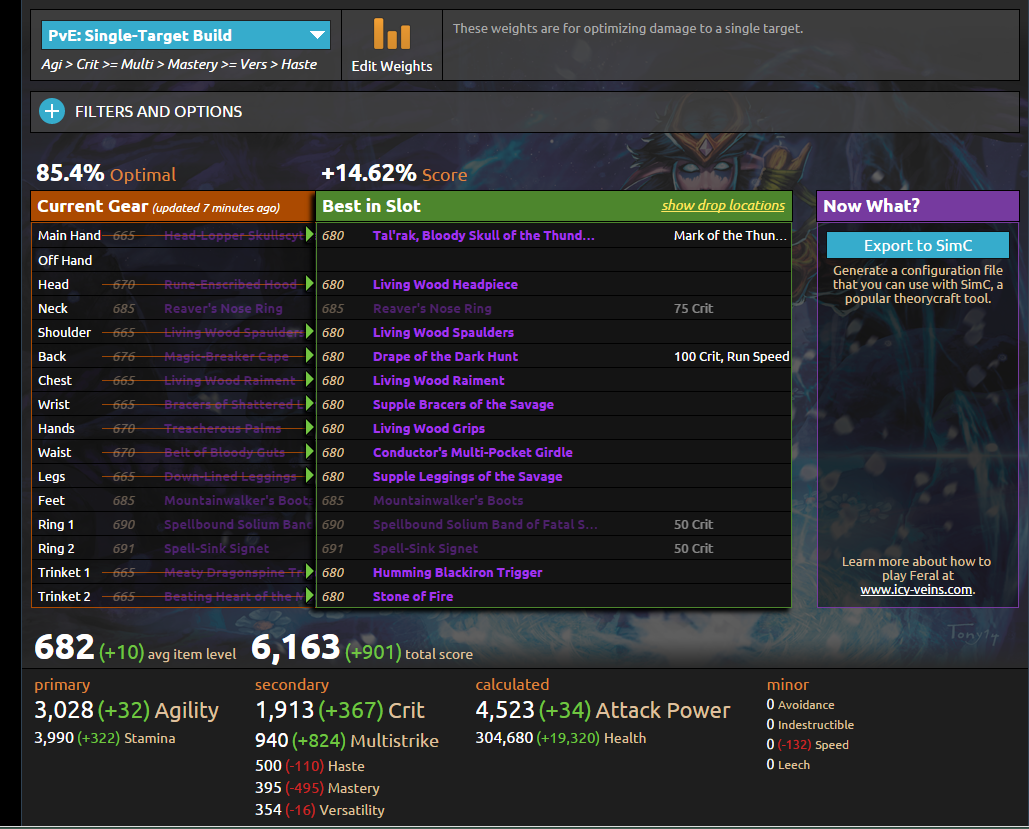The width and height of the screenshot is (1029, 829).
Task: Click Conductor's Multi-Pocket Girdle item
Action: click(x=472, y=453)
